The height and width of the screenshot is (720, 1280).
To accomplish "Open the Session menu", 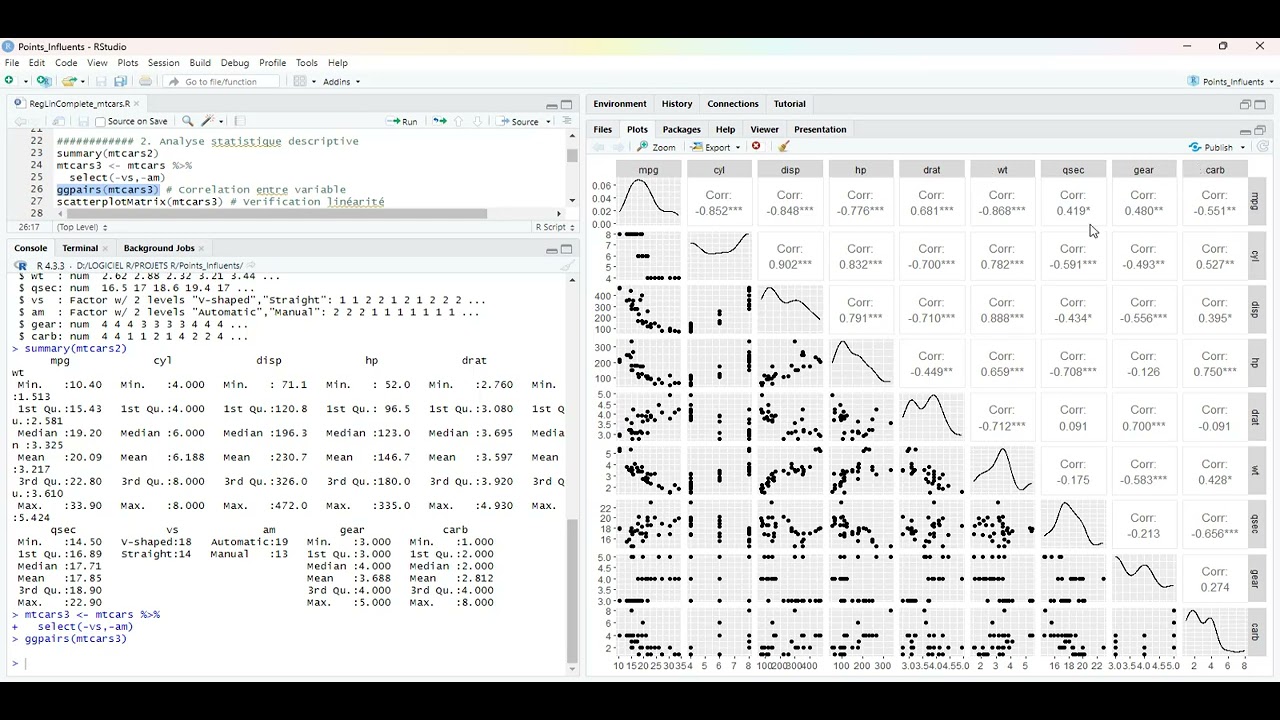I will [163, 63].
